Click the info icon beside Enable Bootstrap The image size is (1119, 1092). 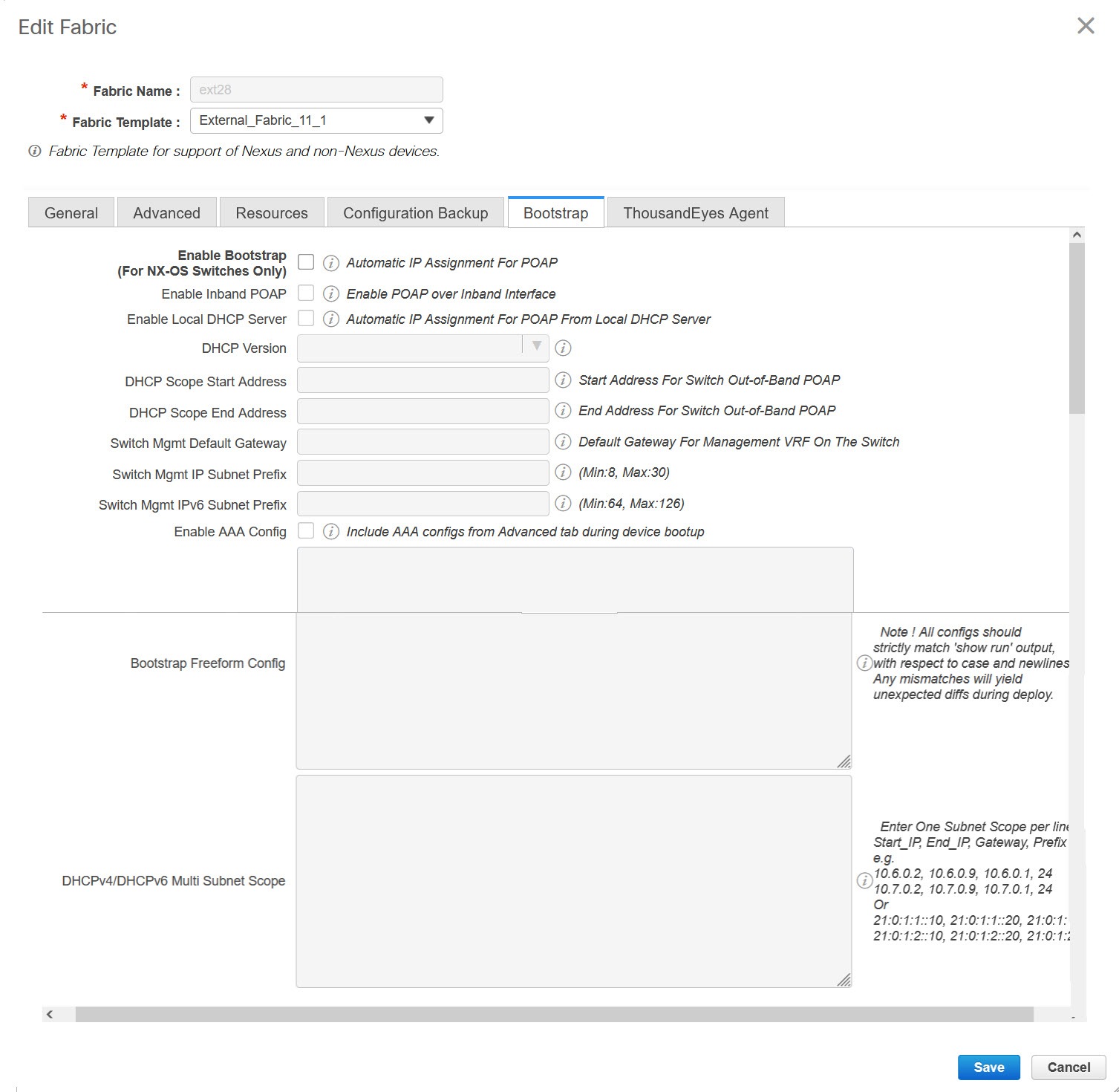pyautogui.click(x=330, y=262)
